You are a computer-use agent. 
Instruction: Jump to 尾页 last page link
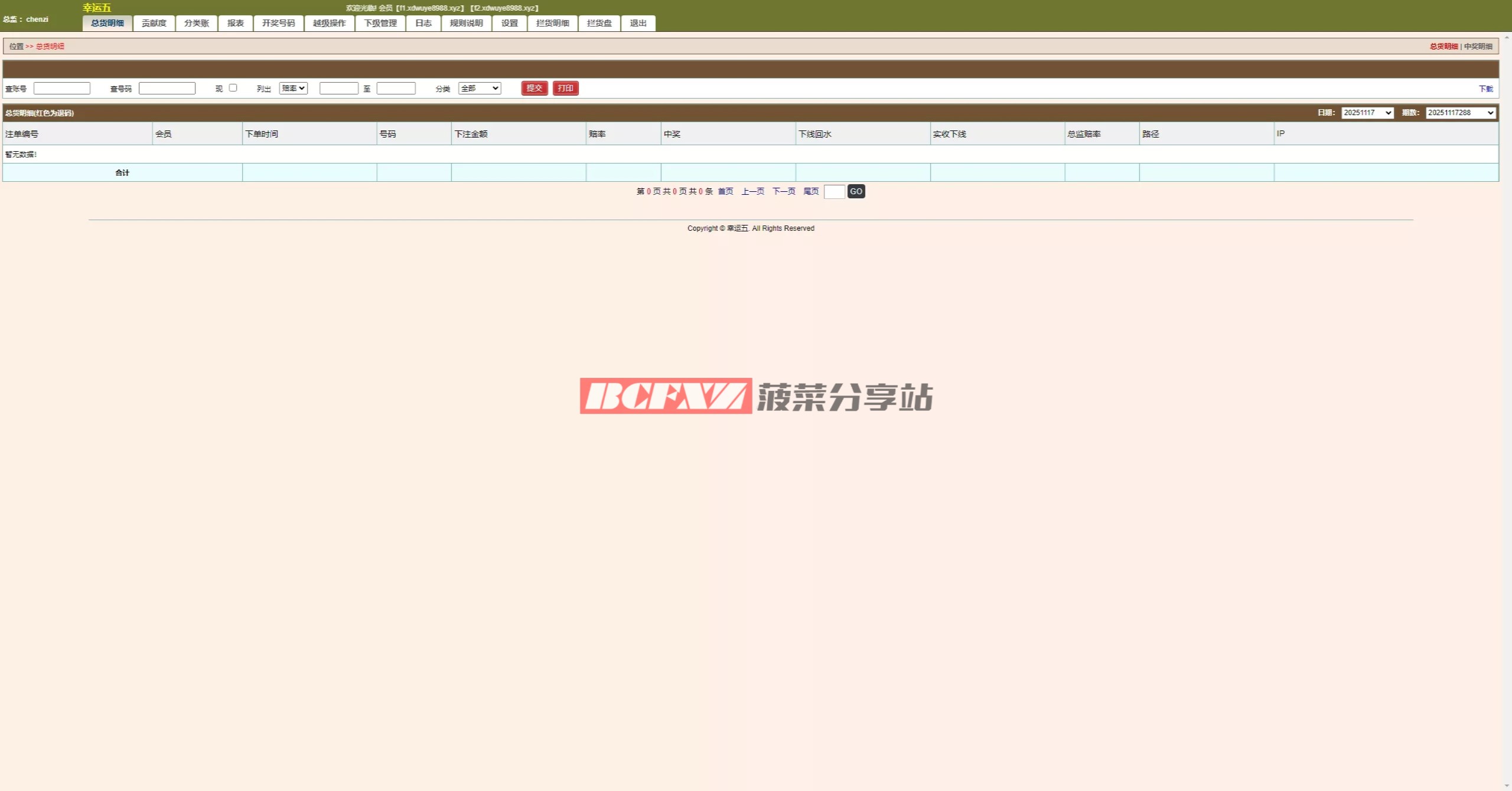811,191
